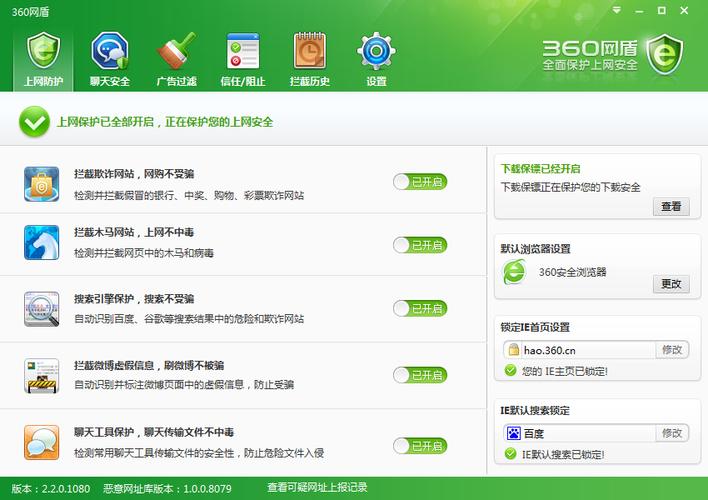Click the hao.360.cn homepage field
The width and height of the screenshot is (708, 500).
[x=579, y=350]
